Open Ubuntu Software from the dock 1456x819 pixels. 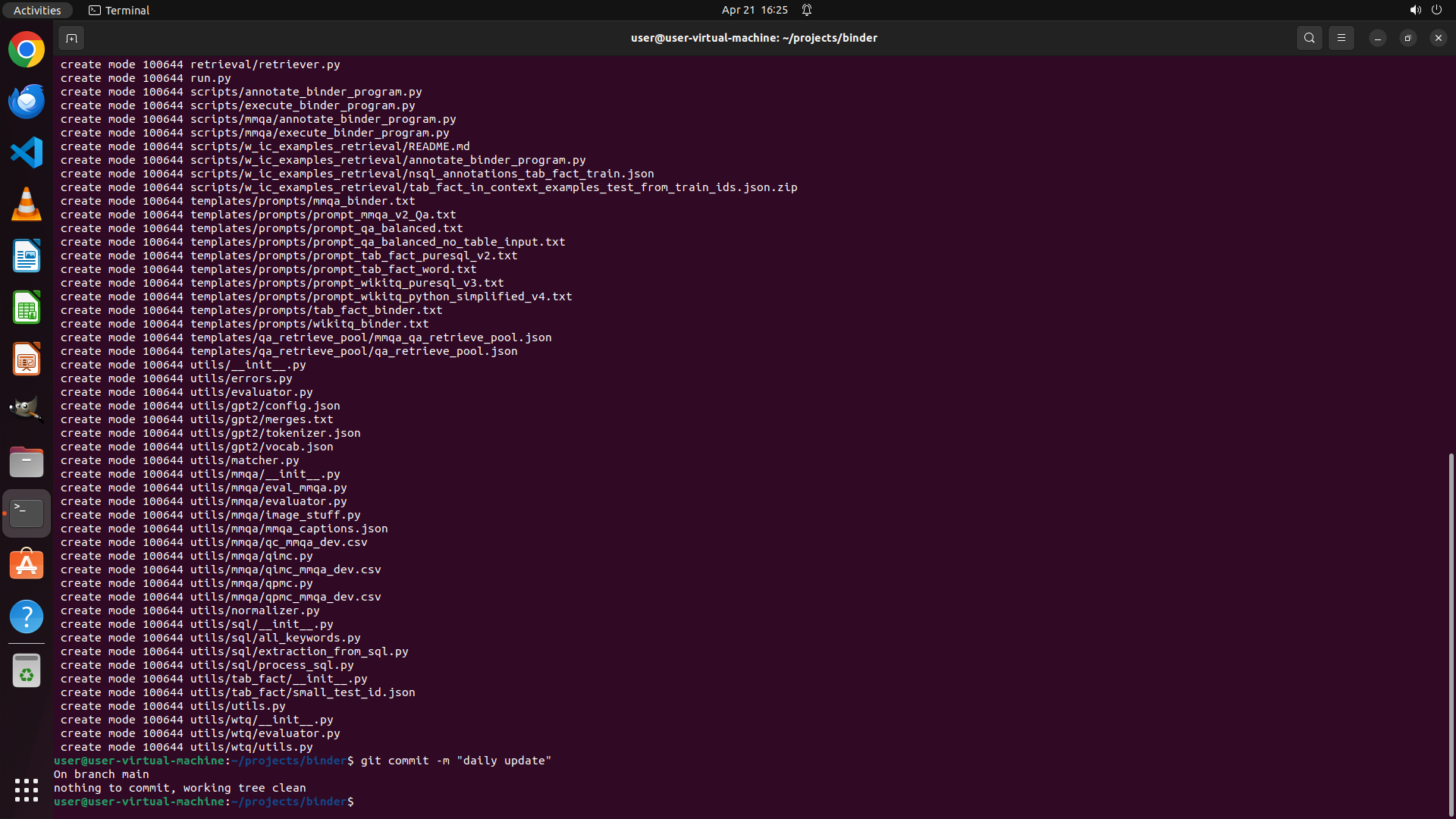[x=27, y=565]
